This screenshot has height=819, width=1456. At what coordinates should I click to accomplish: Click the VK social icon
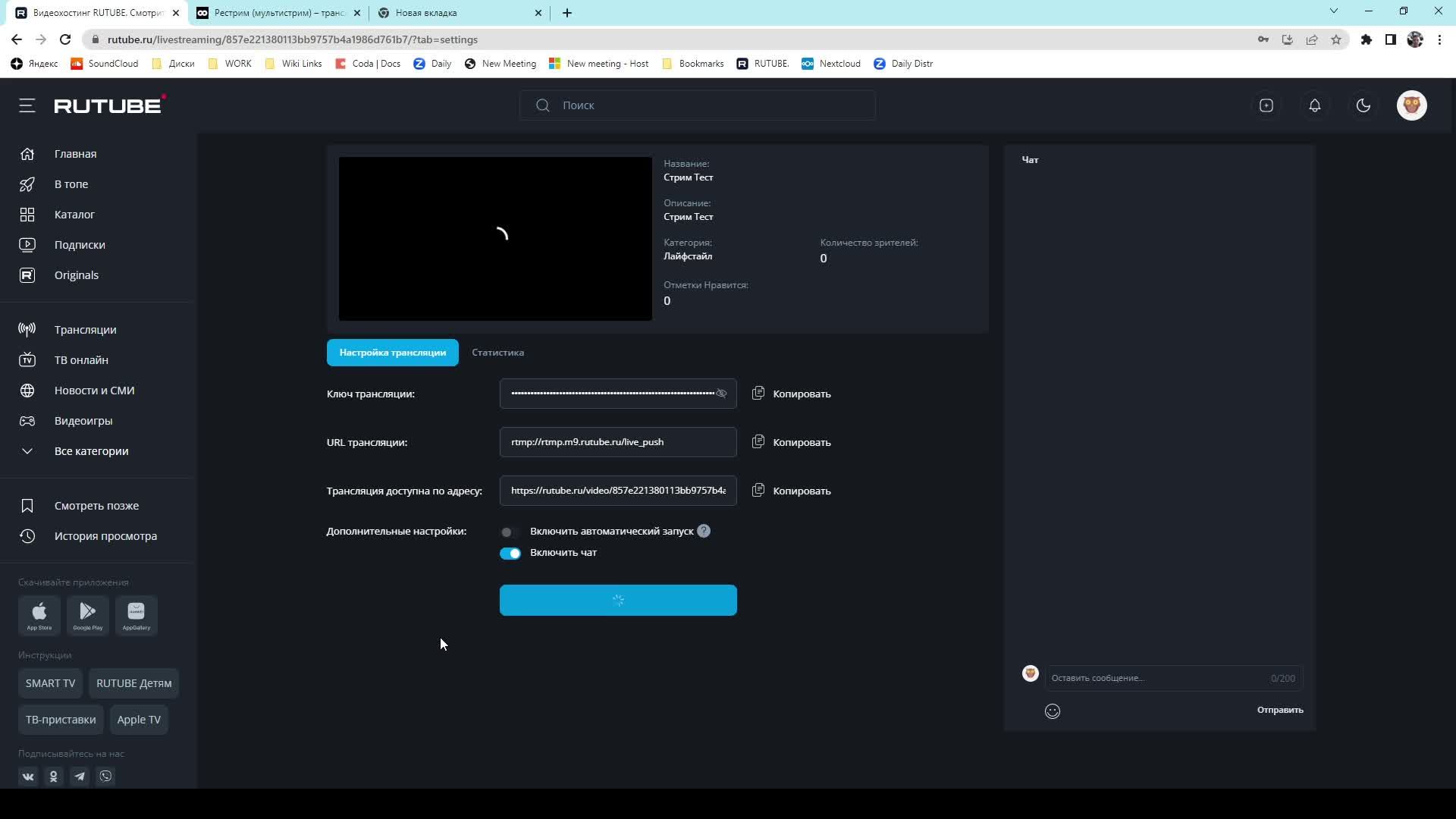tap(28, 776)
